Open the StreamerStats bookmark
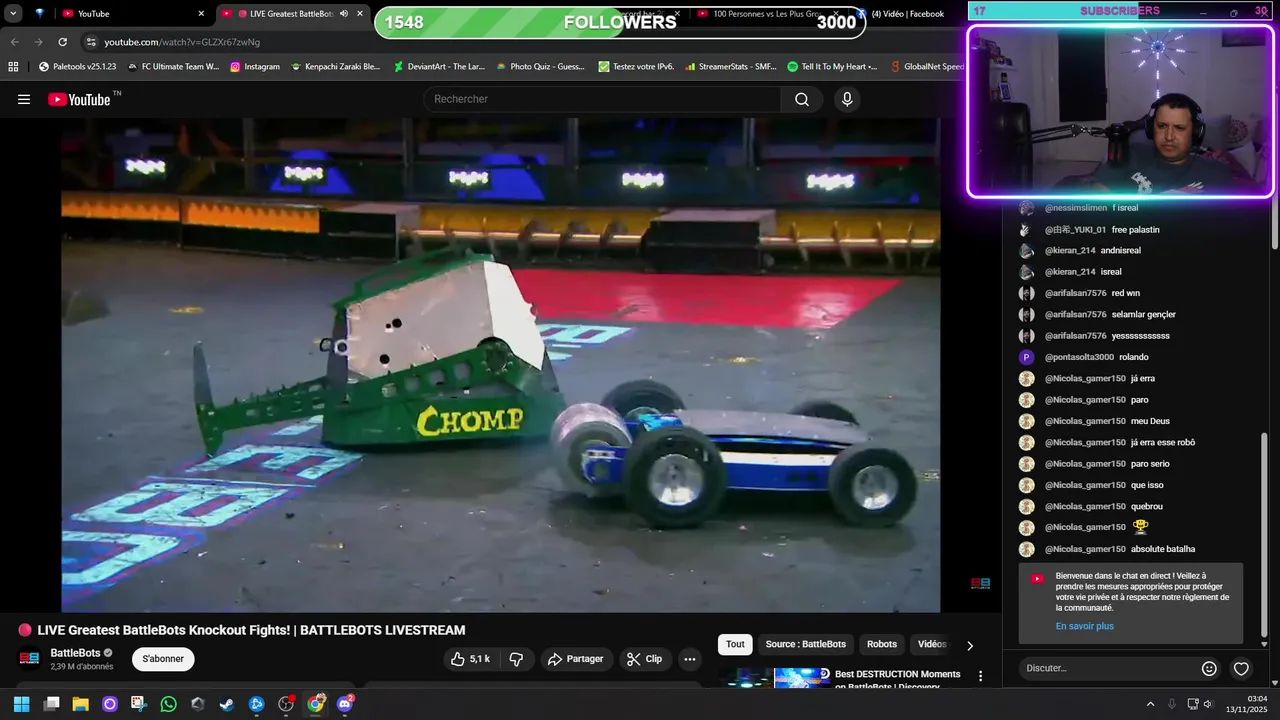The image size is (1280, 720). coord(731,67)
